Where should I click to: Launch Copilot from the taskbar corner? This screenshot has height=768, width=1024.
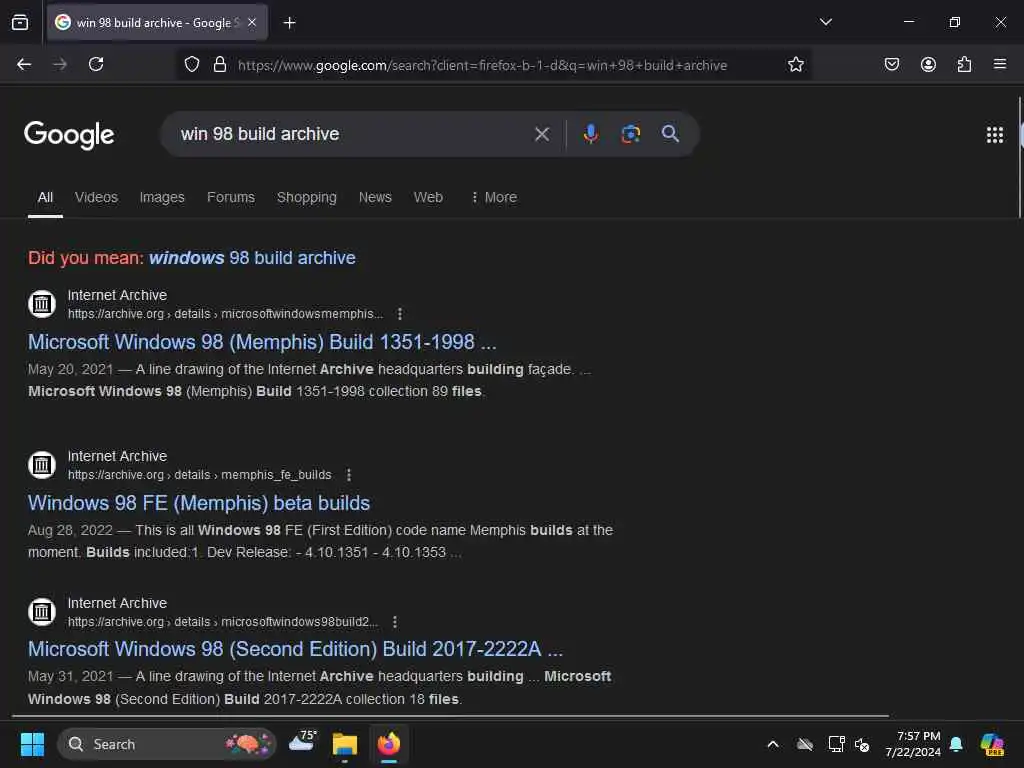993,744
